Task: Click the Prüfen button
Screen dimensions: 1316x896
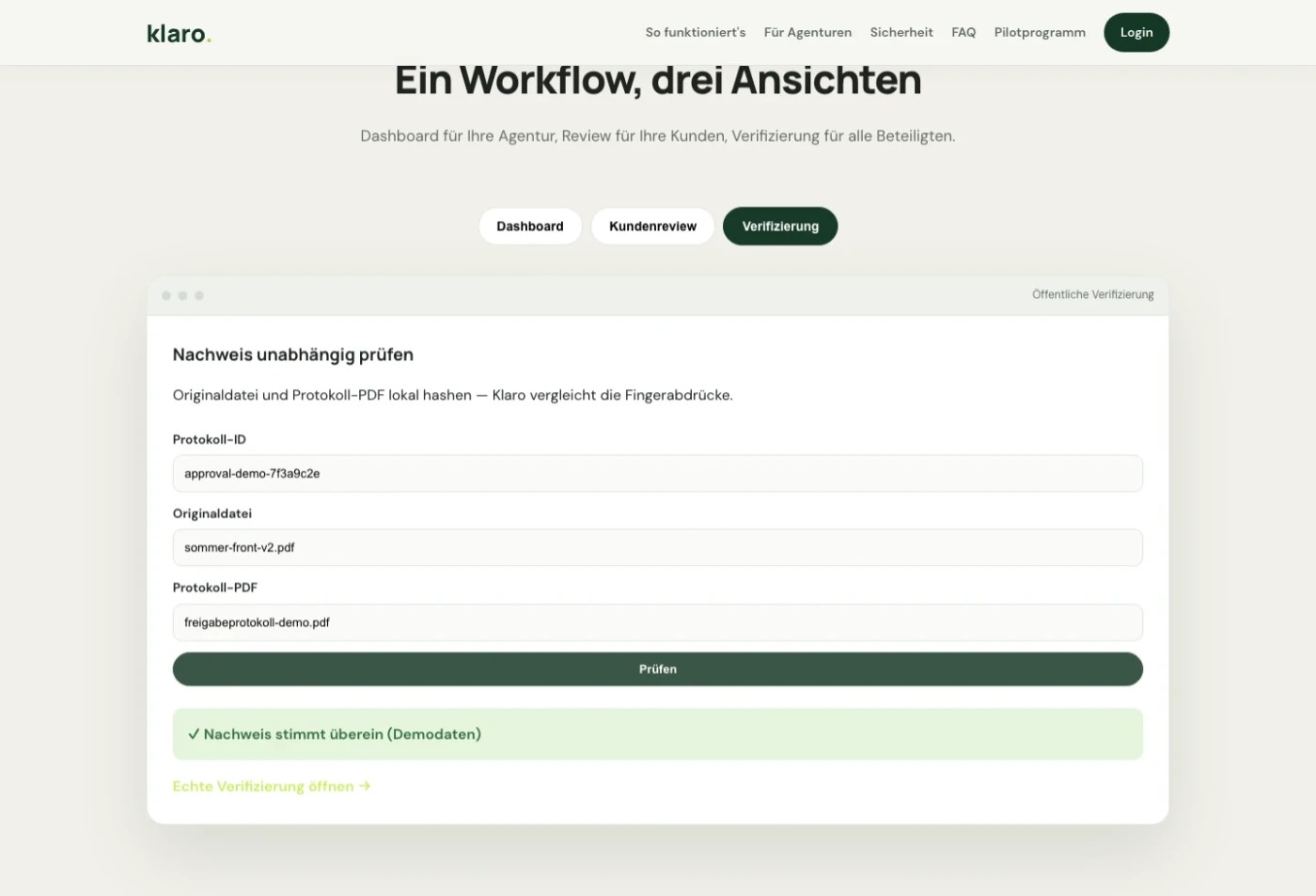Action: pos(658,669)
